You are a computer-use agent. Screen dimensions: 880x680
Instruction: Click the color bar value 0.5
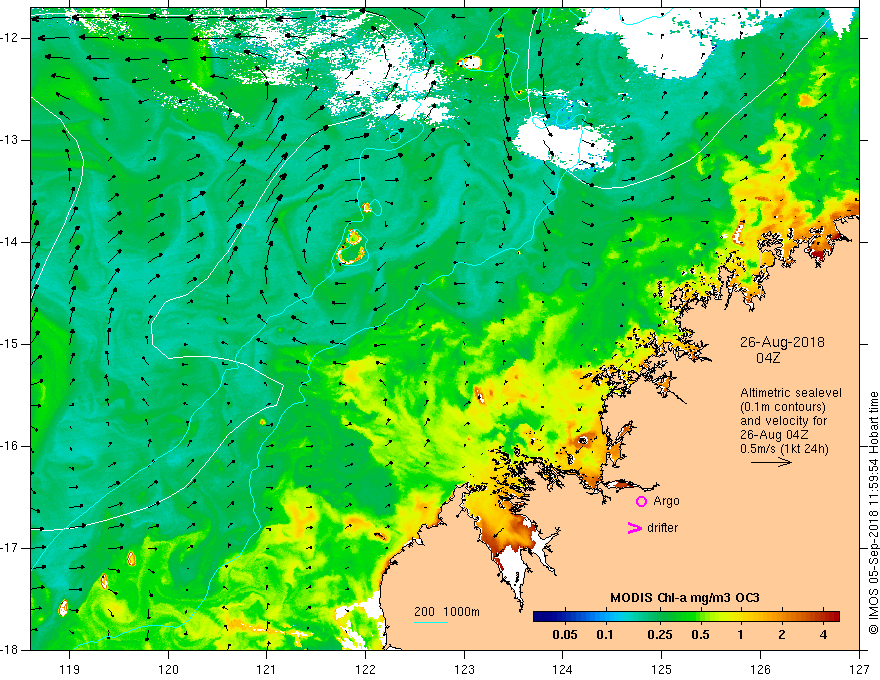coord(700,635)
